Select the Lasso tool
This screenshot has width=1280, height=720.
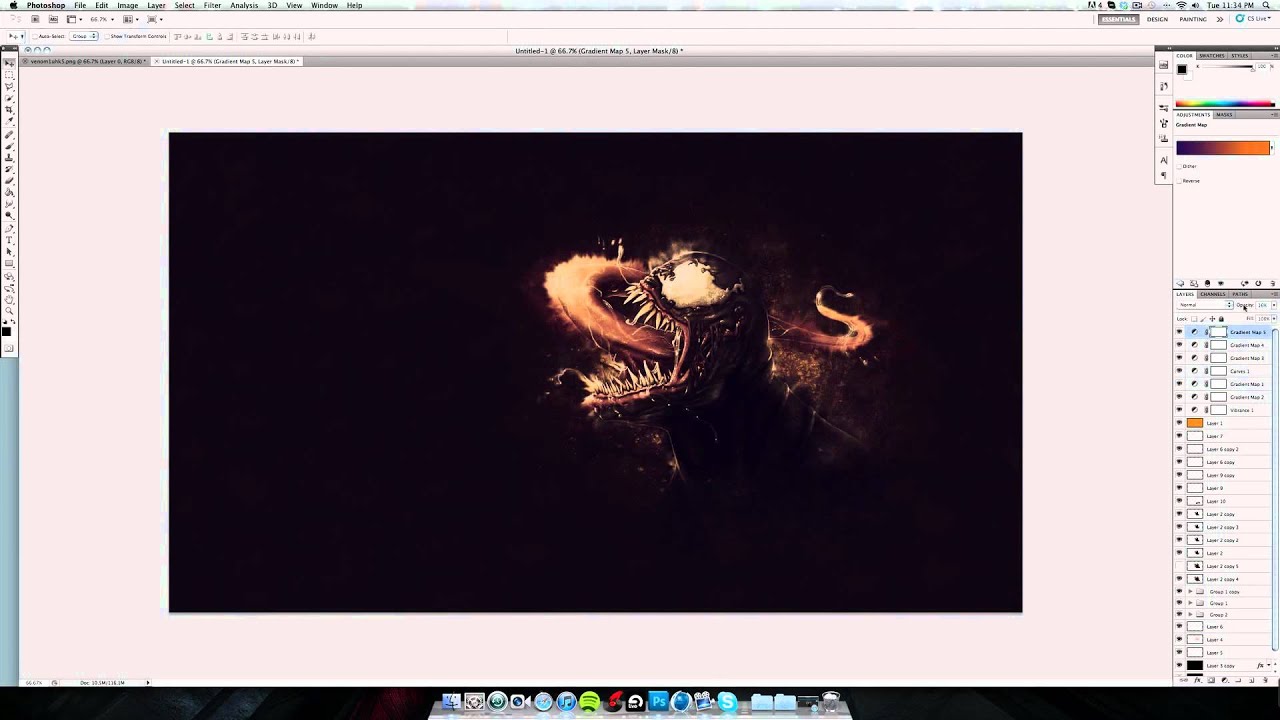click(9, 87)
